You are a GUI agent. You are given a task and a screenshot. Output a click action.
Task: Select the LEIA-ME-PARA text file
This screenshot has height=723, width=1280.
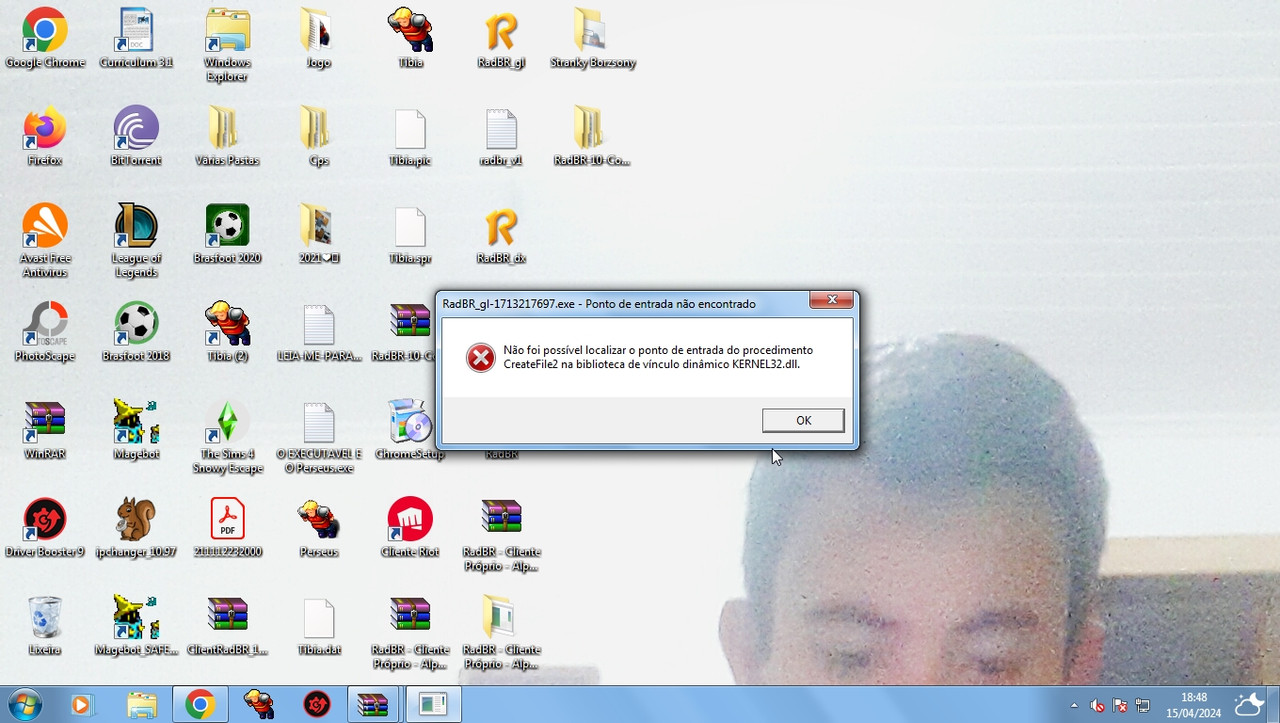click(x=318, y=332)
